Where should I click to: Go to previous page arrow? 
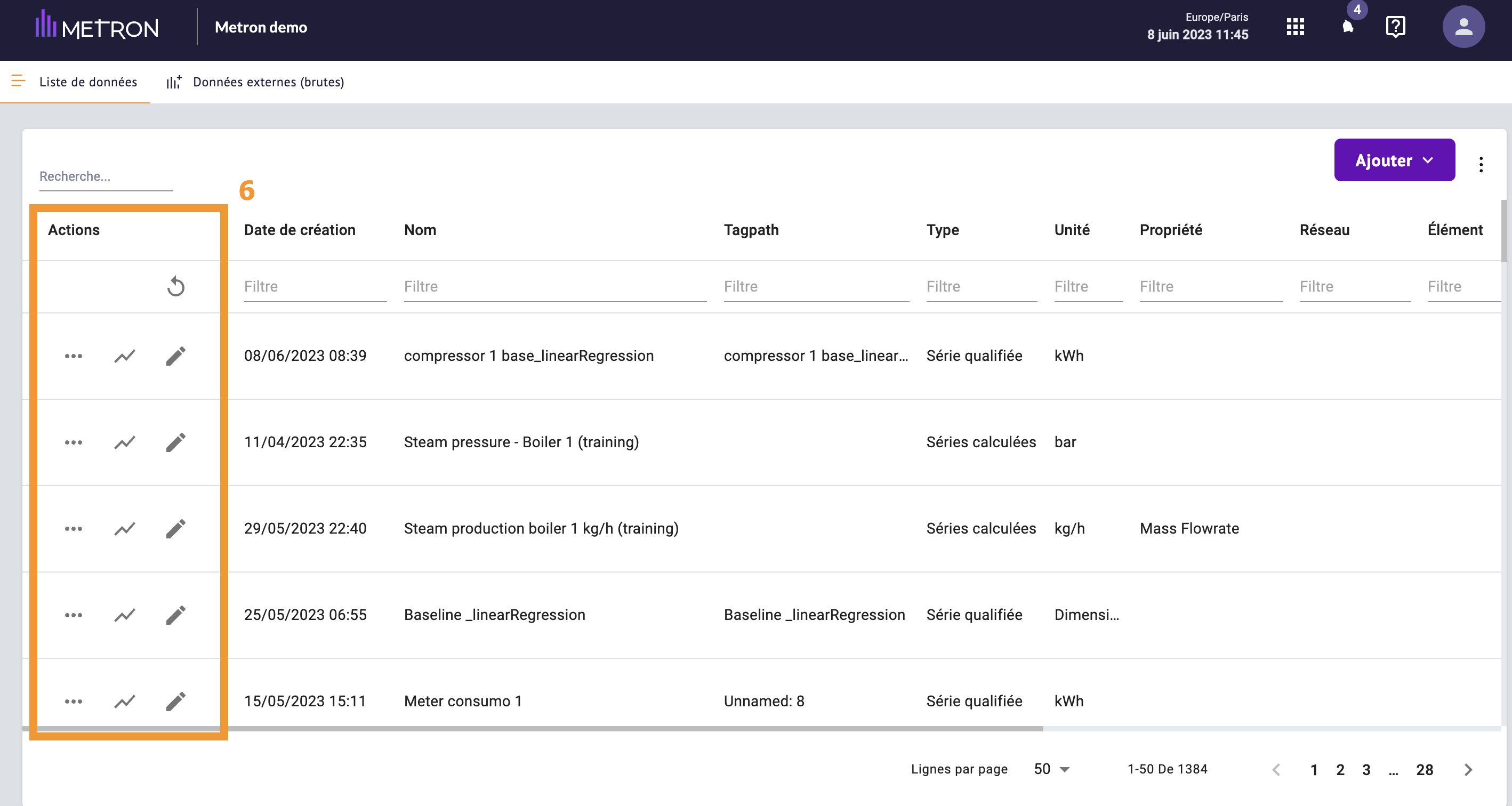[x=1276, y=770]
